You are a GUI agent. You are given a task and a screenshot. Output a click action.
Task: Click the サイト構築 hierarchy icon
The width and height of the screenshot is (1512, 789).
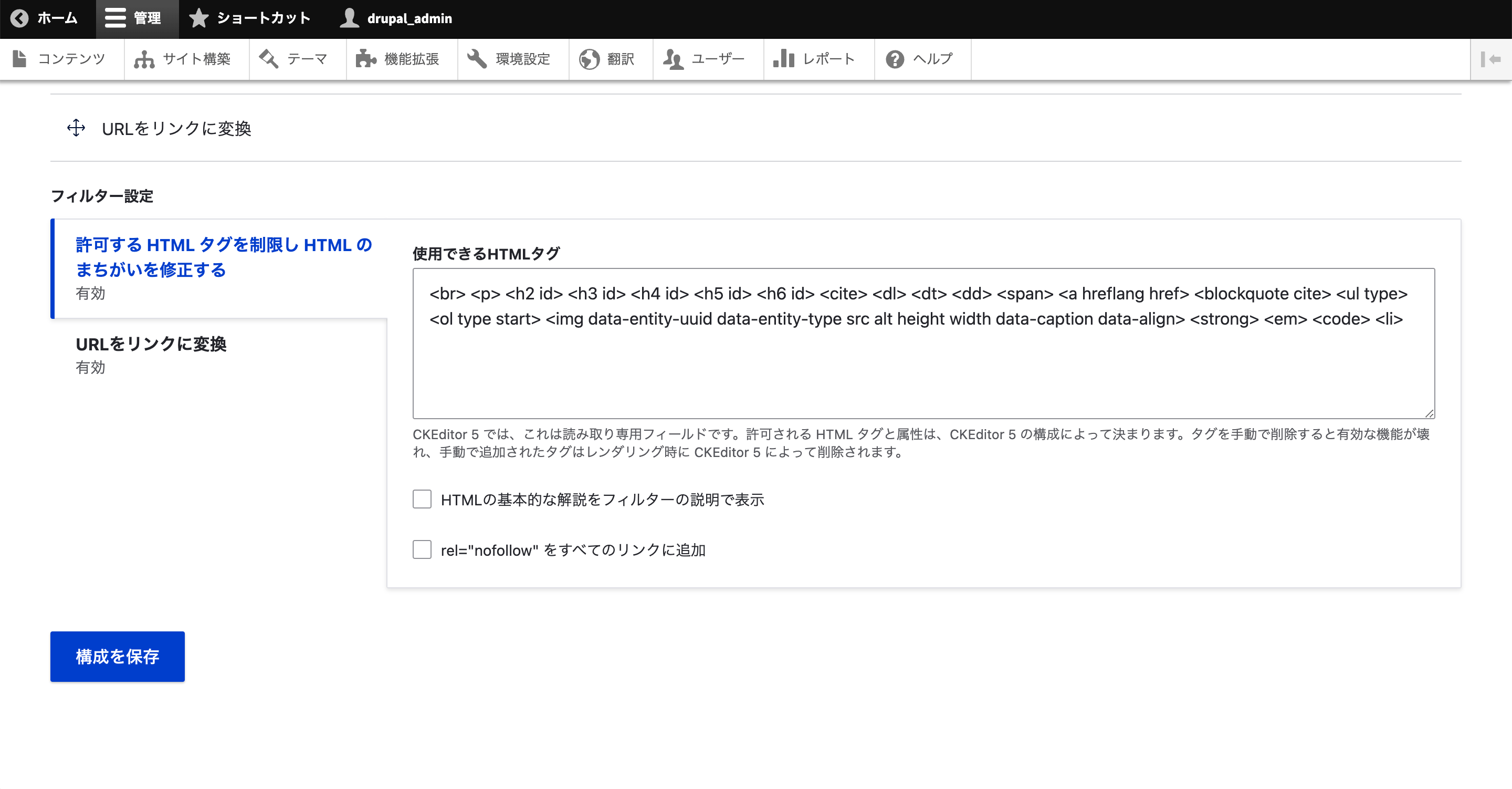(x=144, y=59)
